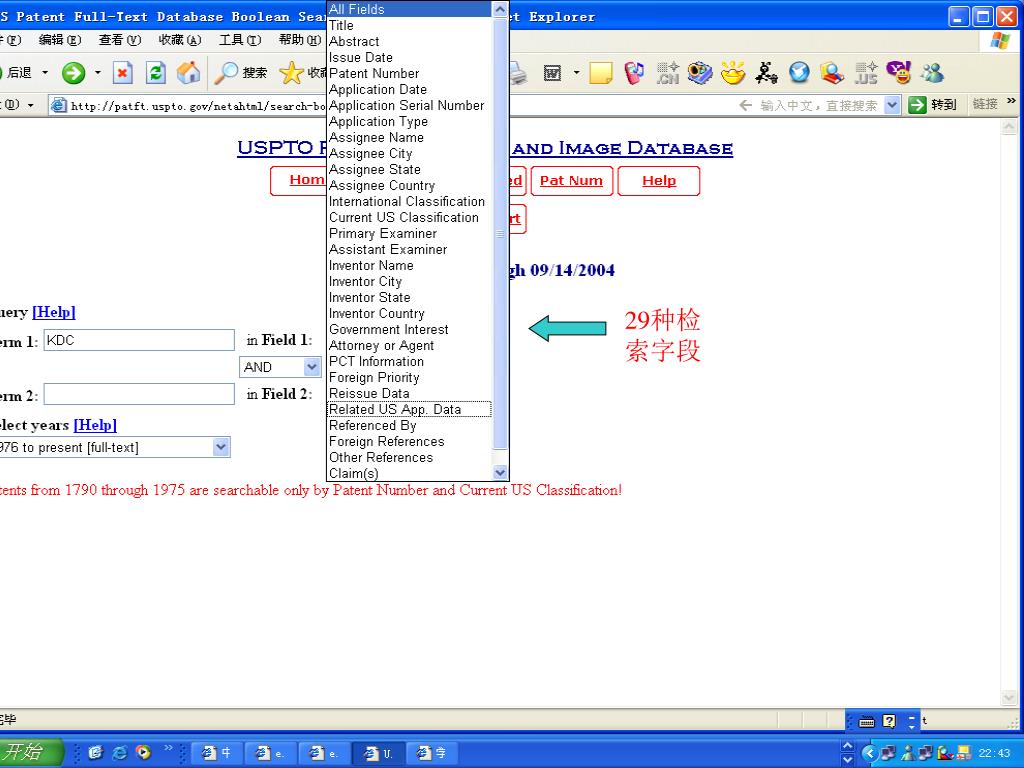Select 'All Fields' in field list
1024x768 pixels.
[x=409, y=9]
